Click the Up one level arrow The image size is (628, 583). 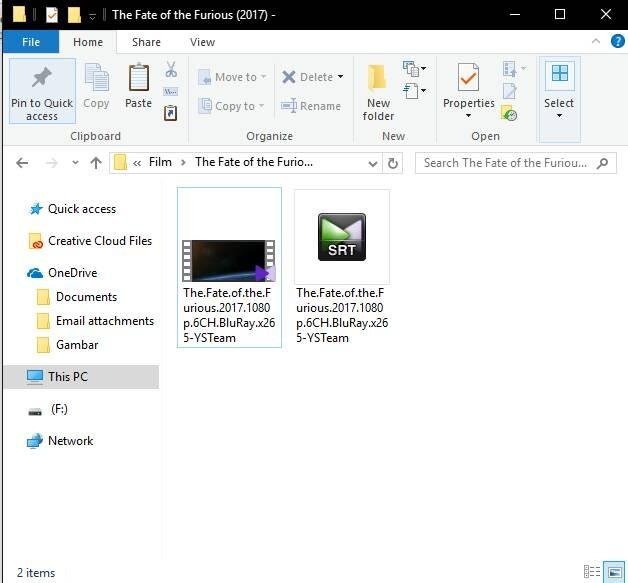click(x=96, y=163)
